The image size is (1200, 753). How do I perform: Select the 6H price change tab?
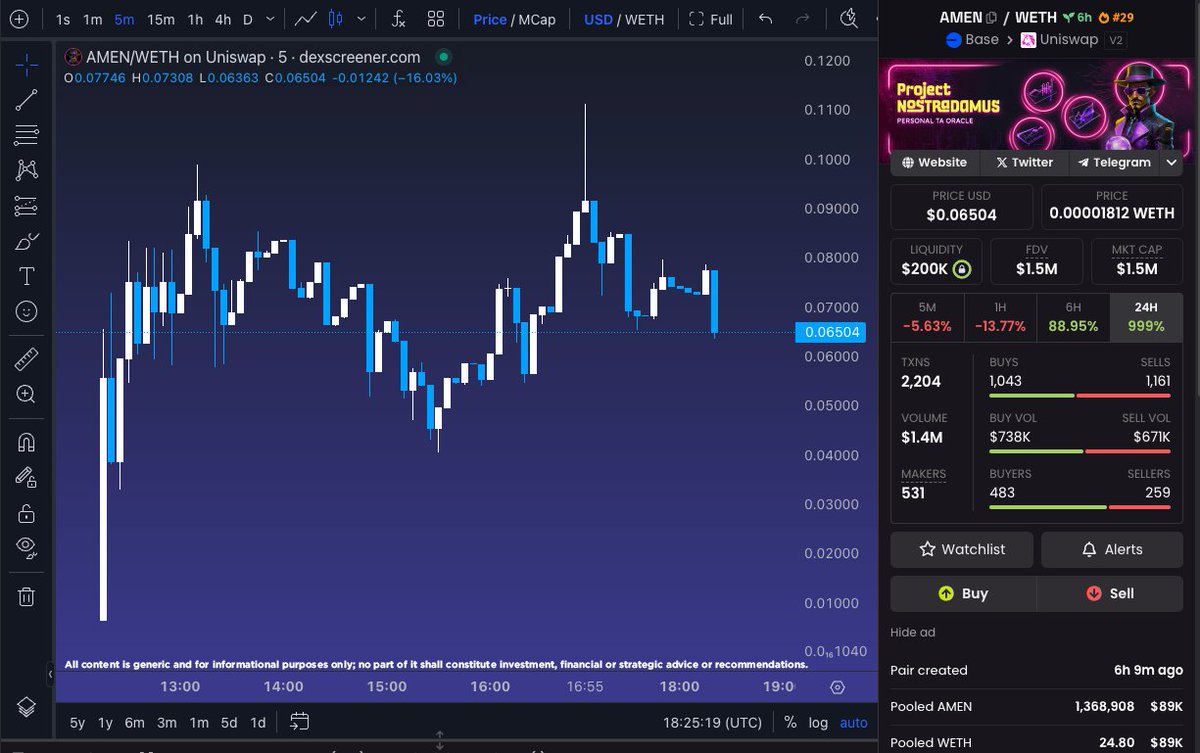tap(1074, 317)
